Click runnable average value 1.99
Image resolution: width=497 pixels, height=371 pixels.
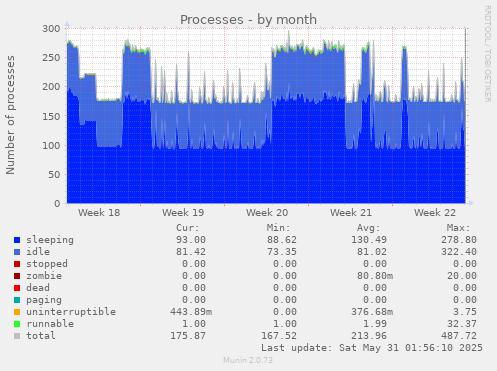(x=375, y=324)
